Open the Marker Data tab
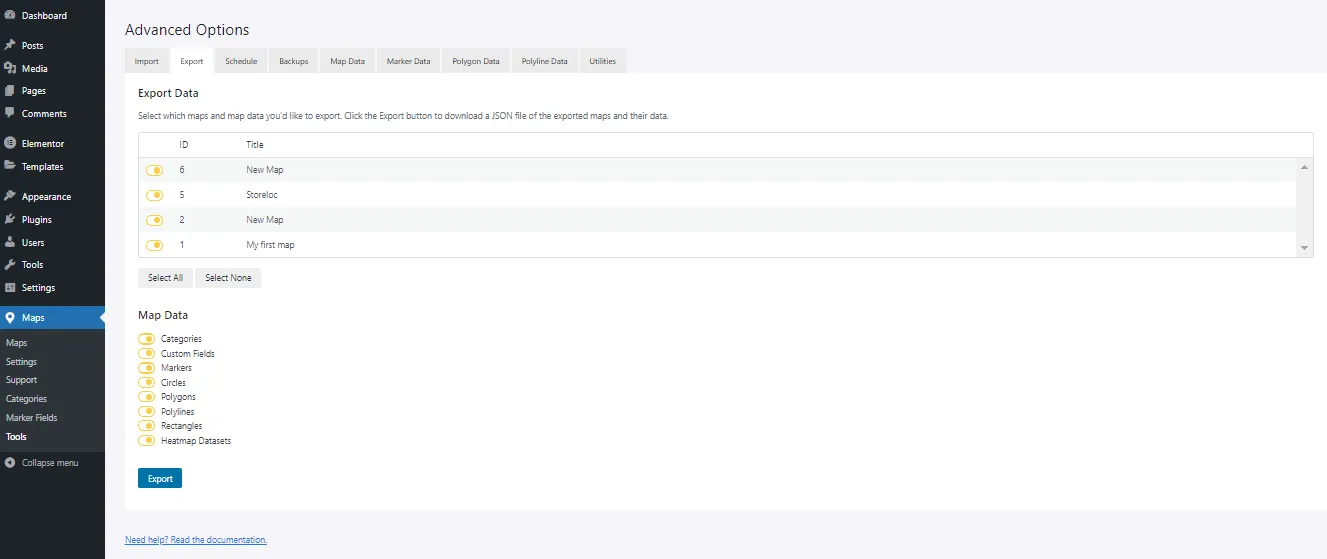This screenshot has height=559, width=1327. tap(408, 61)
